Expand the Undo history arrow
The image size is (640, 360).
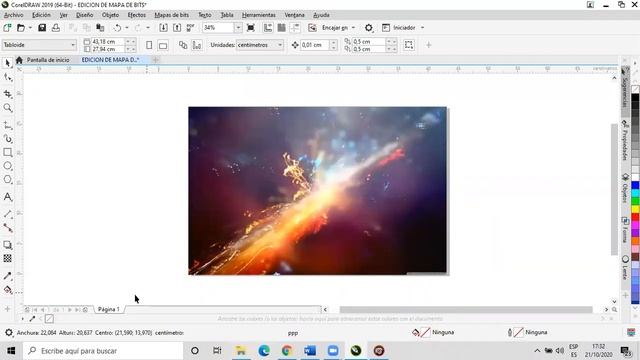pos(127,28)
